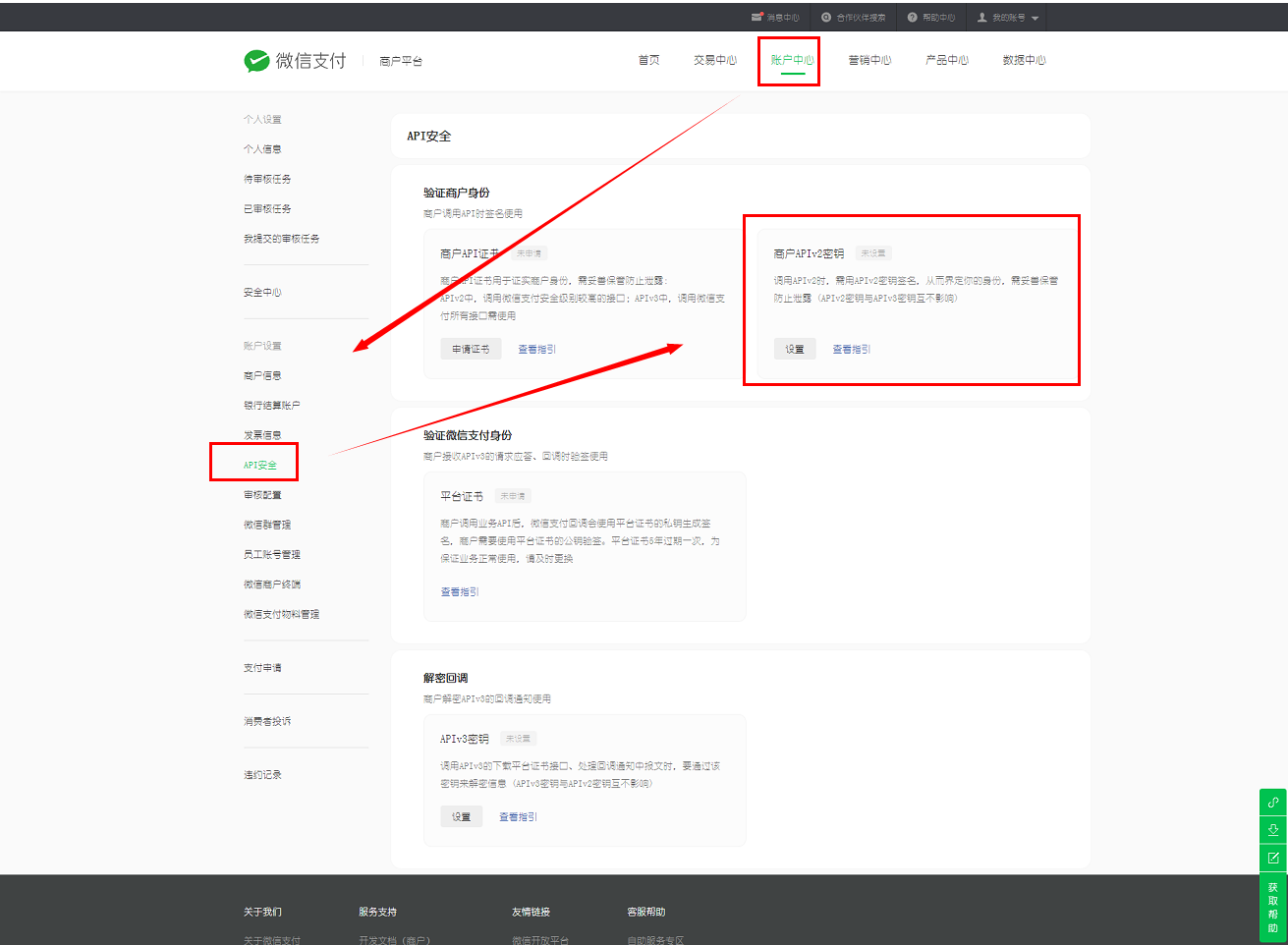Screen dimensions: 1288x945
Task: Open 微信群管理 in the sidebar
Action: coord(267,525)
